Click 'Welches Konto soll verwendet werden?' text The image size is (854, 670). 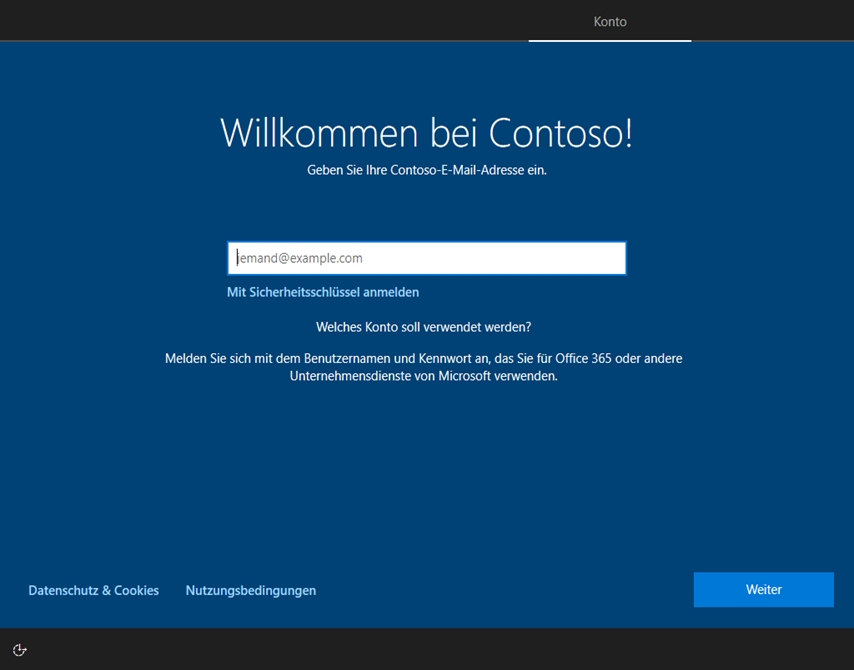point(423,327)
